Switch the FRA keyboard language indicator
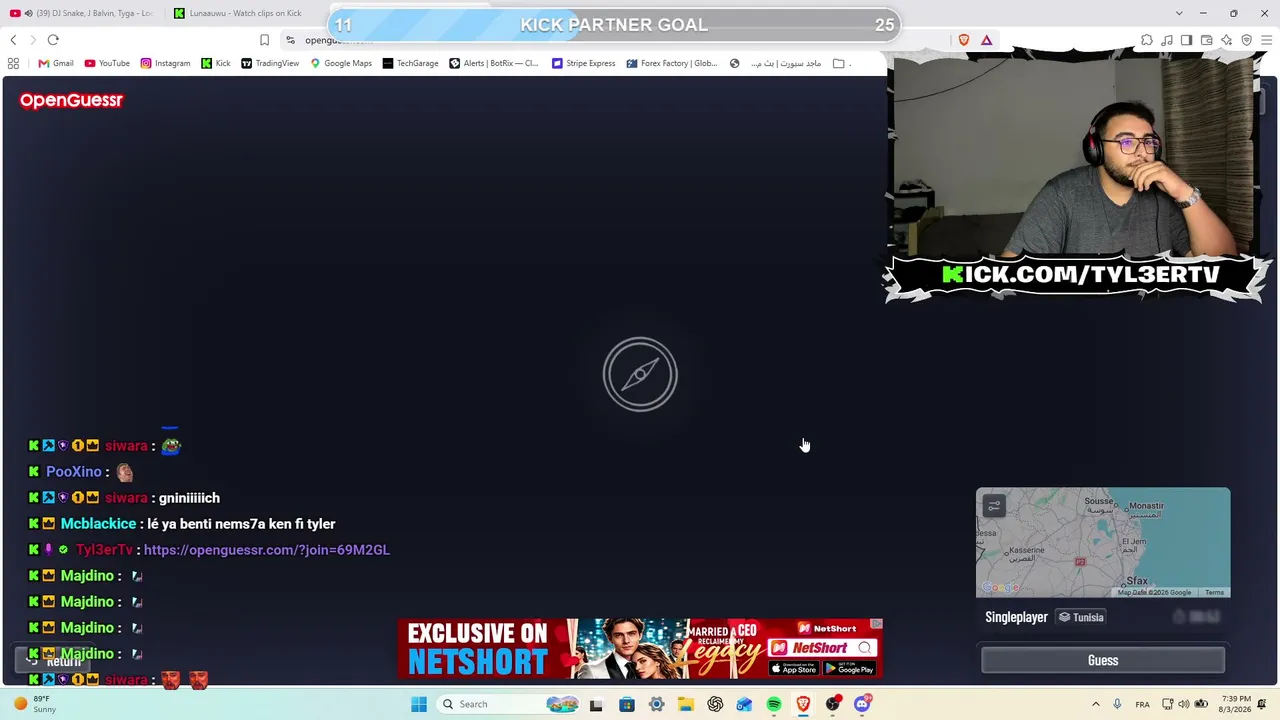 pyautogui.click(x=1142, y=704)
